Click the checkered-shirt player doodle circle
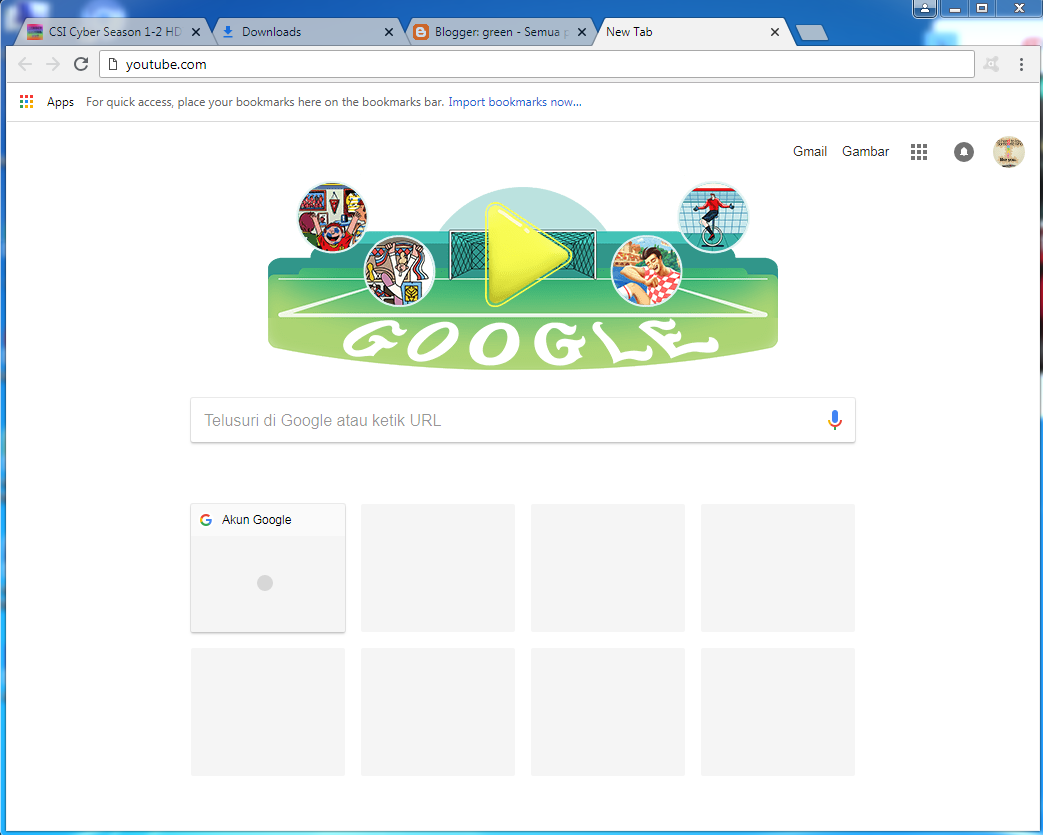 (646, 271)
